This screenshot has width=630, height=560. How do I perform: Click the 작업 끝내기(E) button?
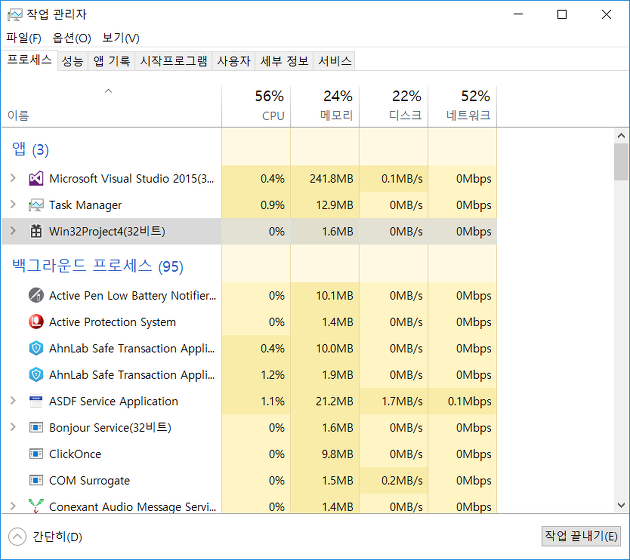tap(581, 536)
